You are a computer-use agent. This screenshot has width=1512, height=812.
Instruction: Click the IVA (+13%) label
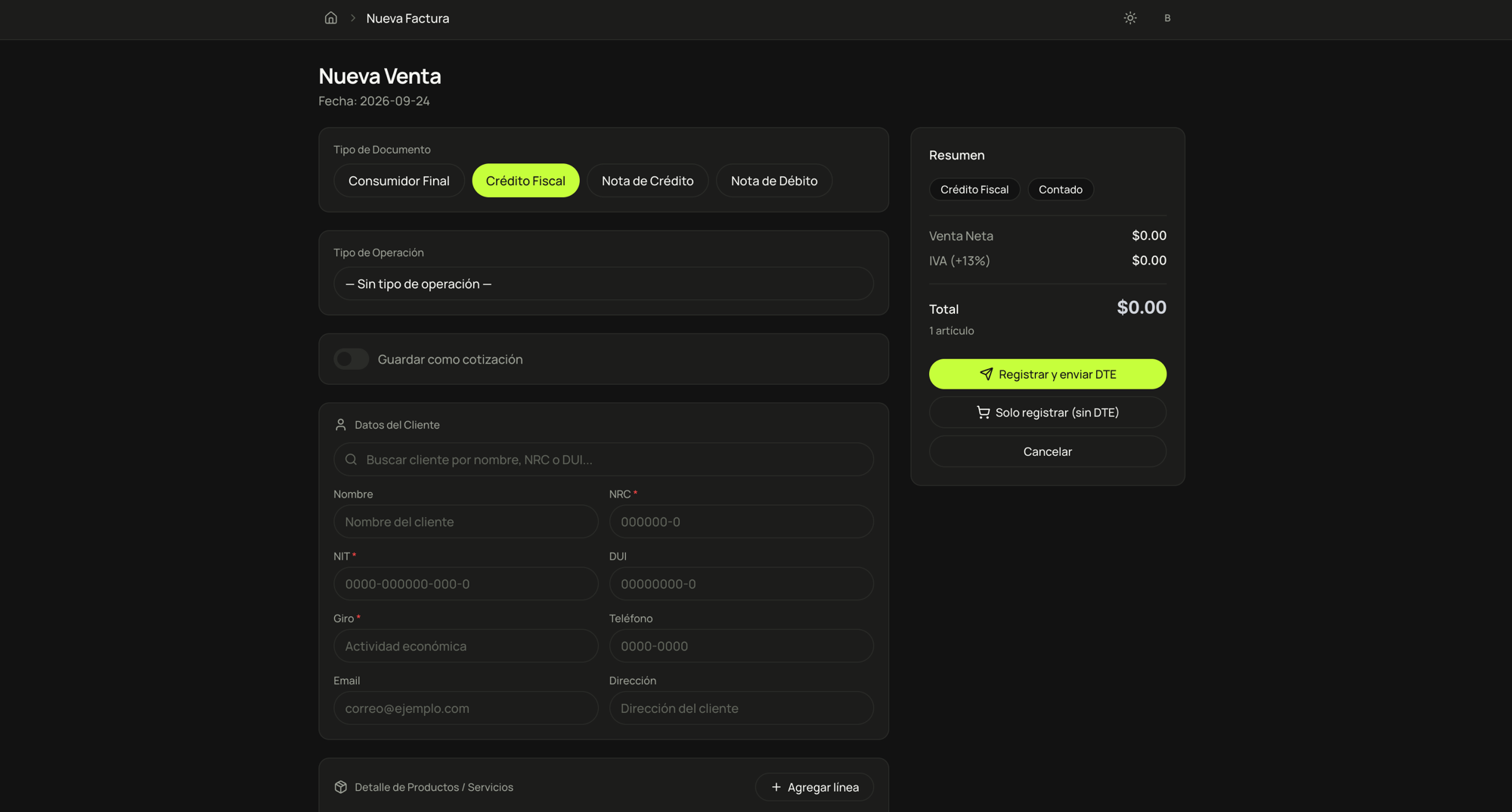[x=959, y=261]
